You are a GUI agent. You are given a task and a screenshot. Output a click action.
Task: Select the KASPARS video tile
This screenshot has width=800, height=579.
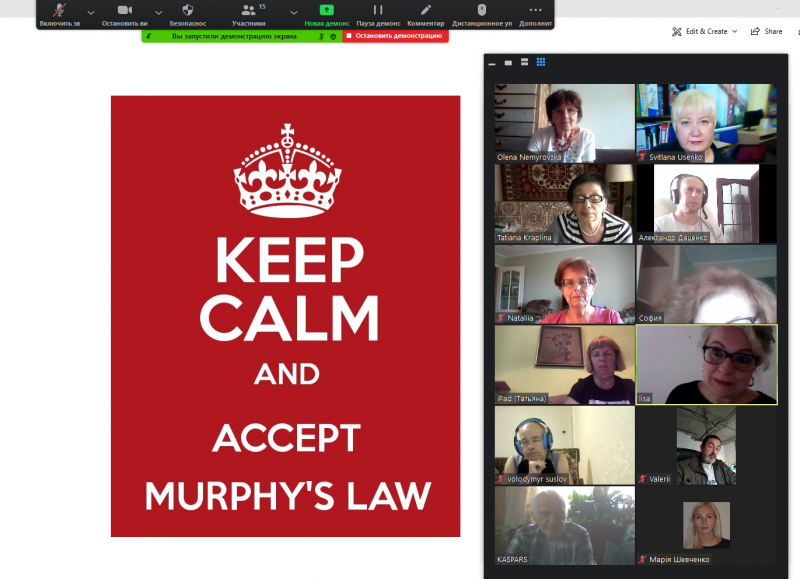click(565, 525)
